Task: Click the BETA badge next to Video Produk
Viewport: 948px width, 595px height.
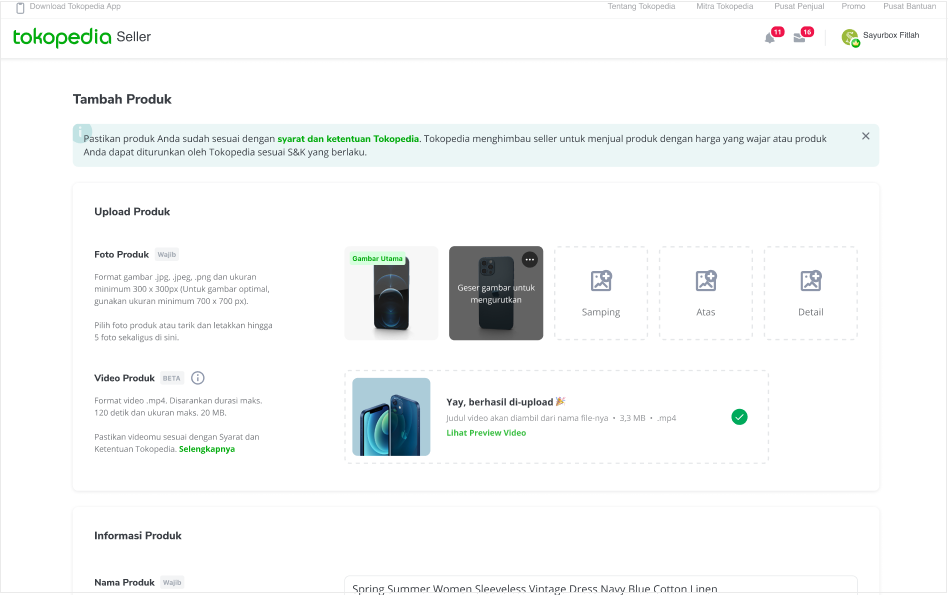Action: (x=172, y=378)
